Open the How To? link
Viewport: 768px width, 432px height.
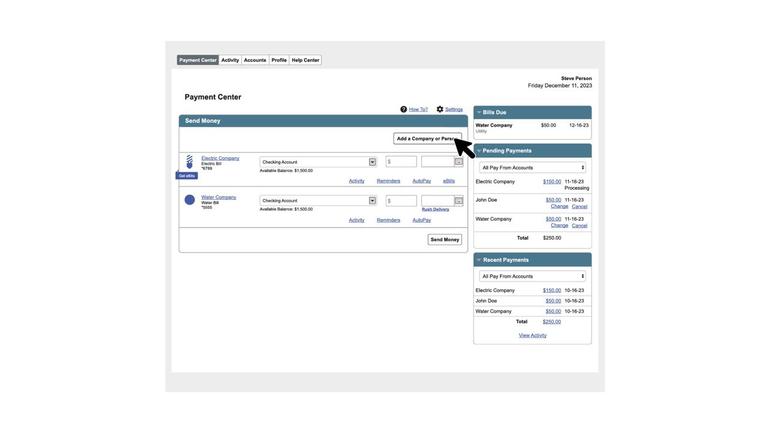[418, 109]
